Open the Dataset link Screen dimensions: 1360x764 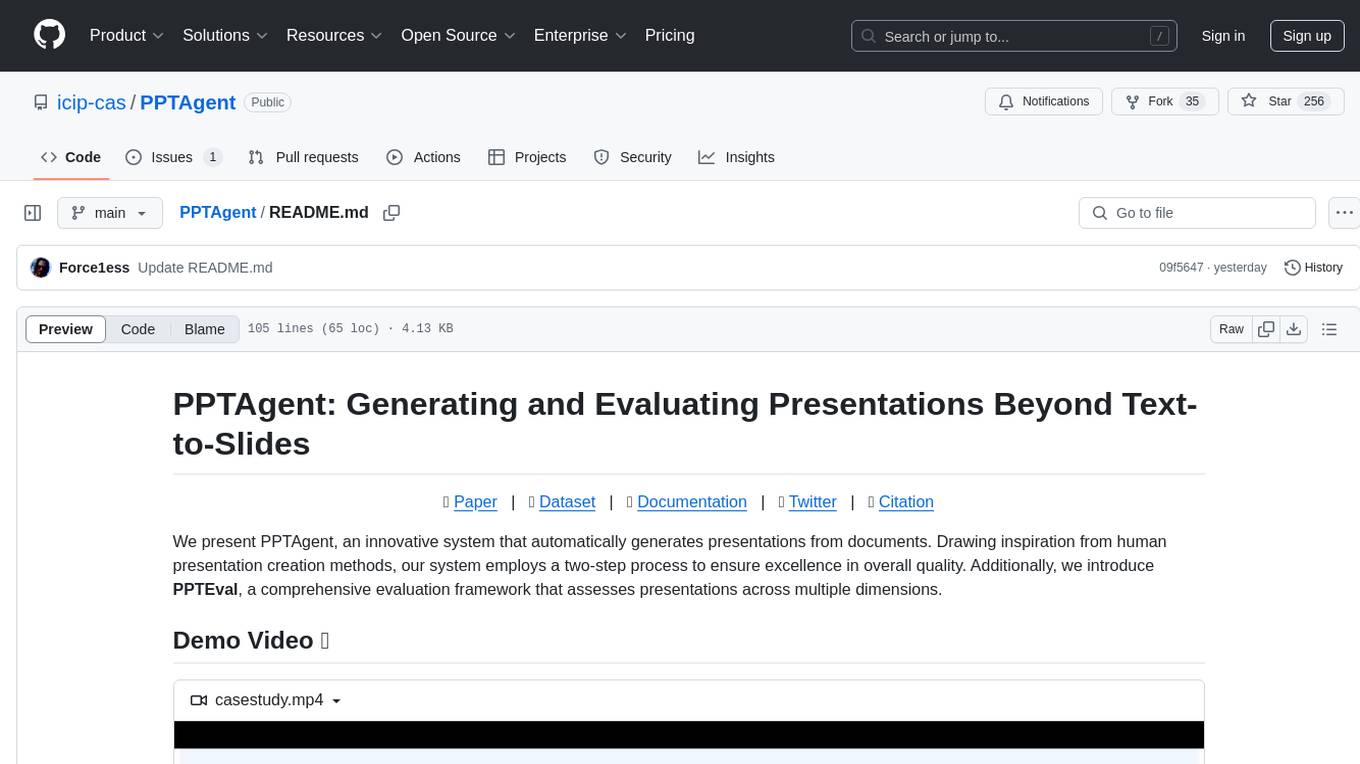pyautogui.click(x=567, y=502)
